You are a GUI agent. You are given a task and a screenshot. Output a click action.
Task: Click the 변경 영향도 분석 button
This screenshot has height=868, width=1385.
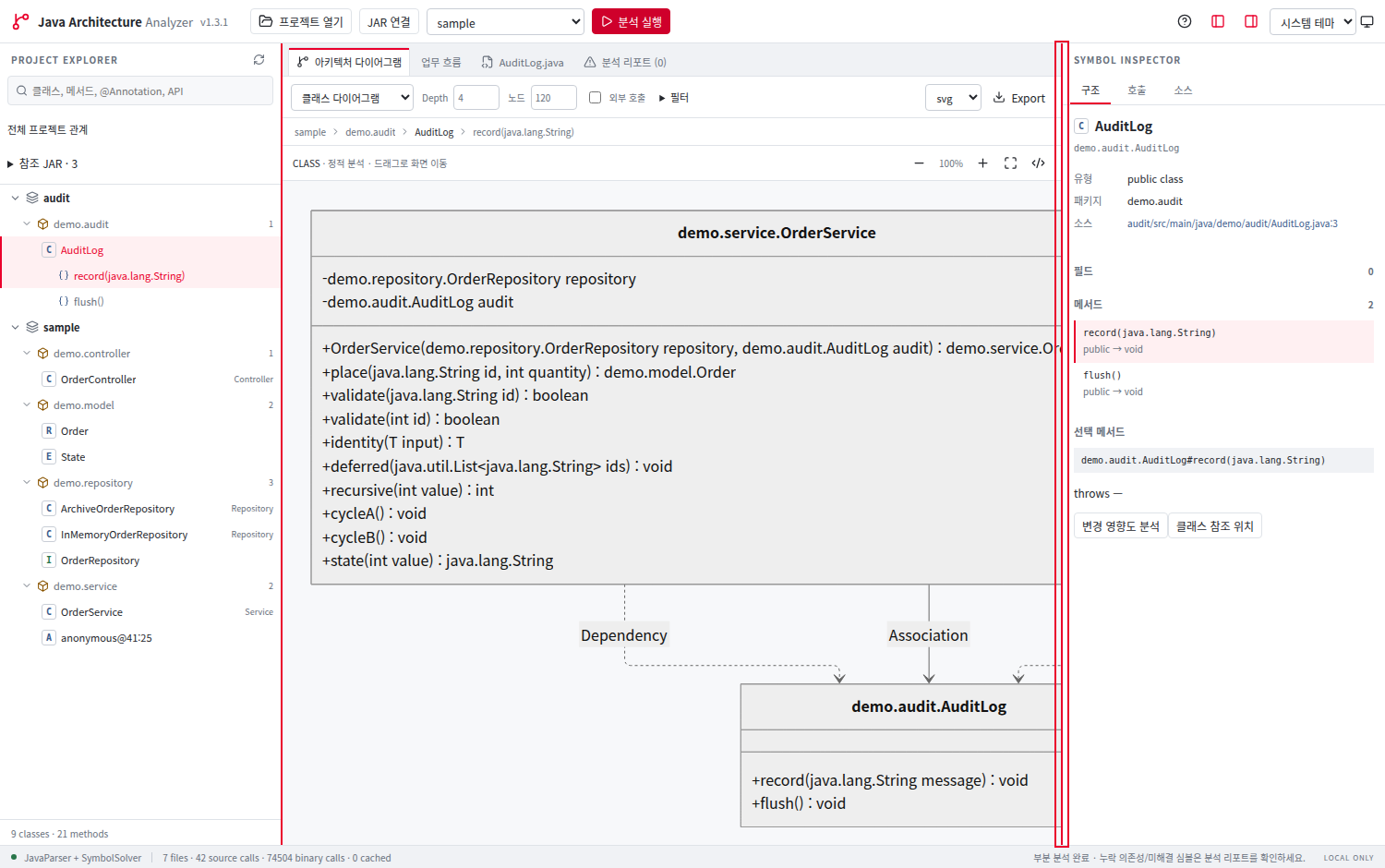pyautogui.click(x=1121, y=525)
